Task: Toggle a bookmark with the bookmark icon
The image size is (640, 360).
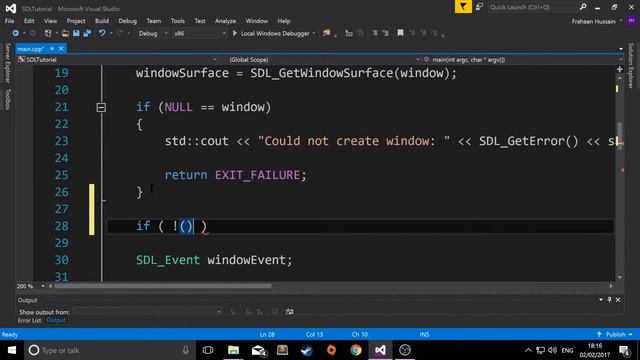Action: 400,33
